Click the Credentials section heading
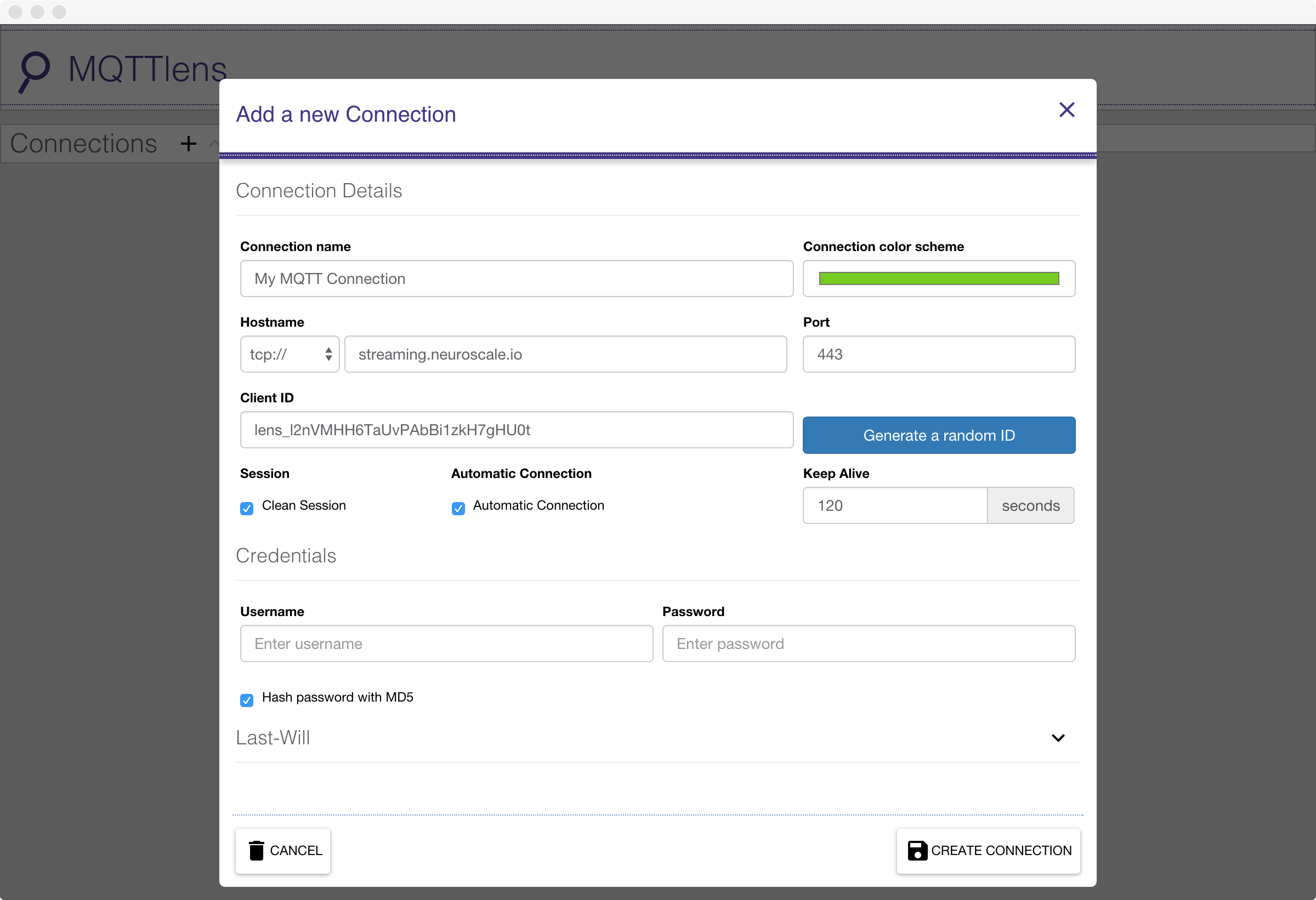The width and height of the screenshot is (1316, 900). pos(286,555)
